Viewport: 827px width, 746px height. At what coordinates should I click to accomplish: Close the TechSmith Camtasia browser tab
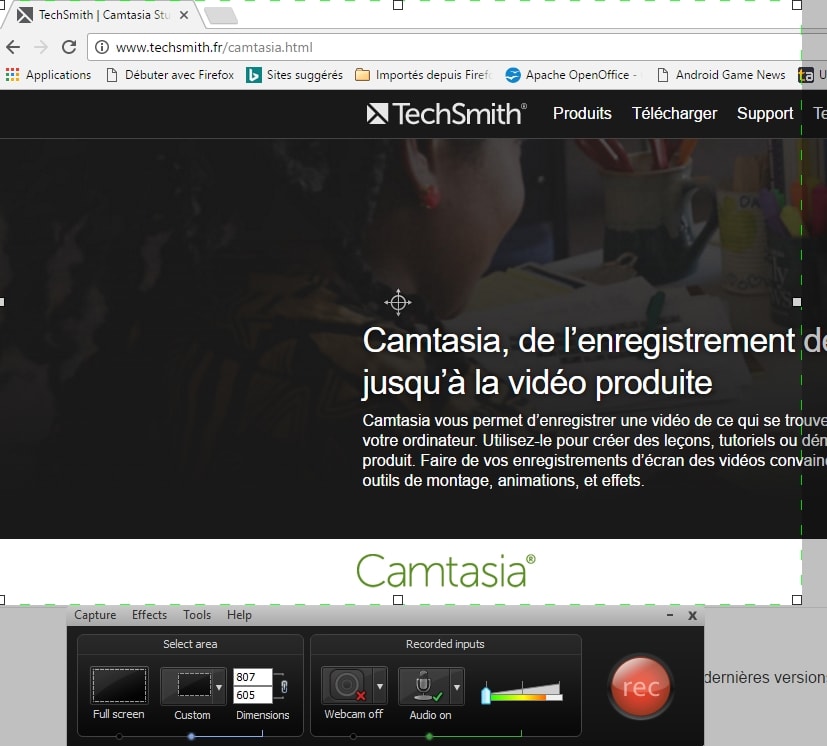184,15
